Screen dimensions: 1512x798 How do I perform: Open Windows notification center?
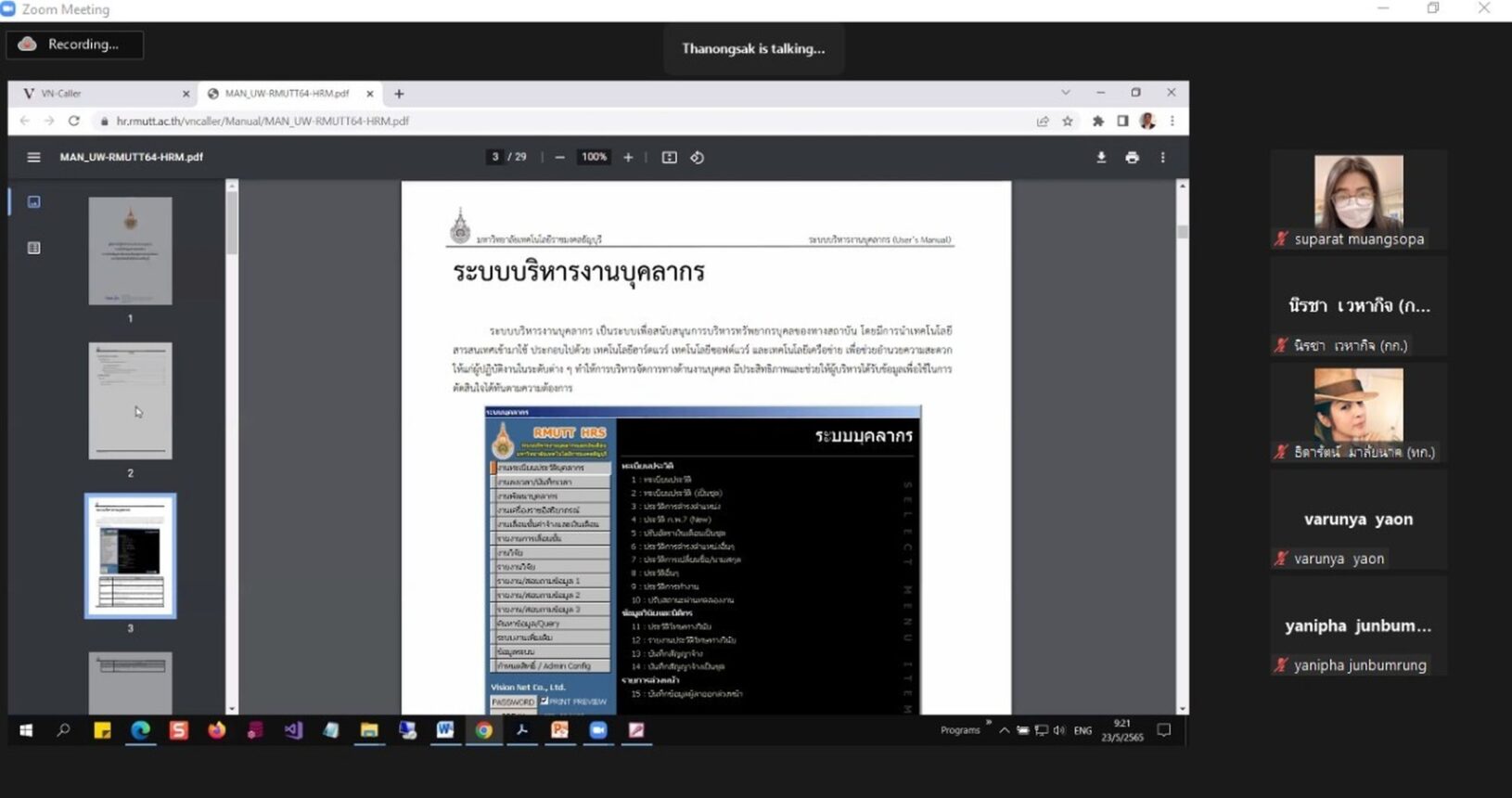pyautogui.click(x=1164, y=730)
